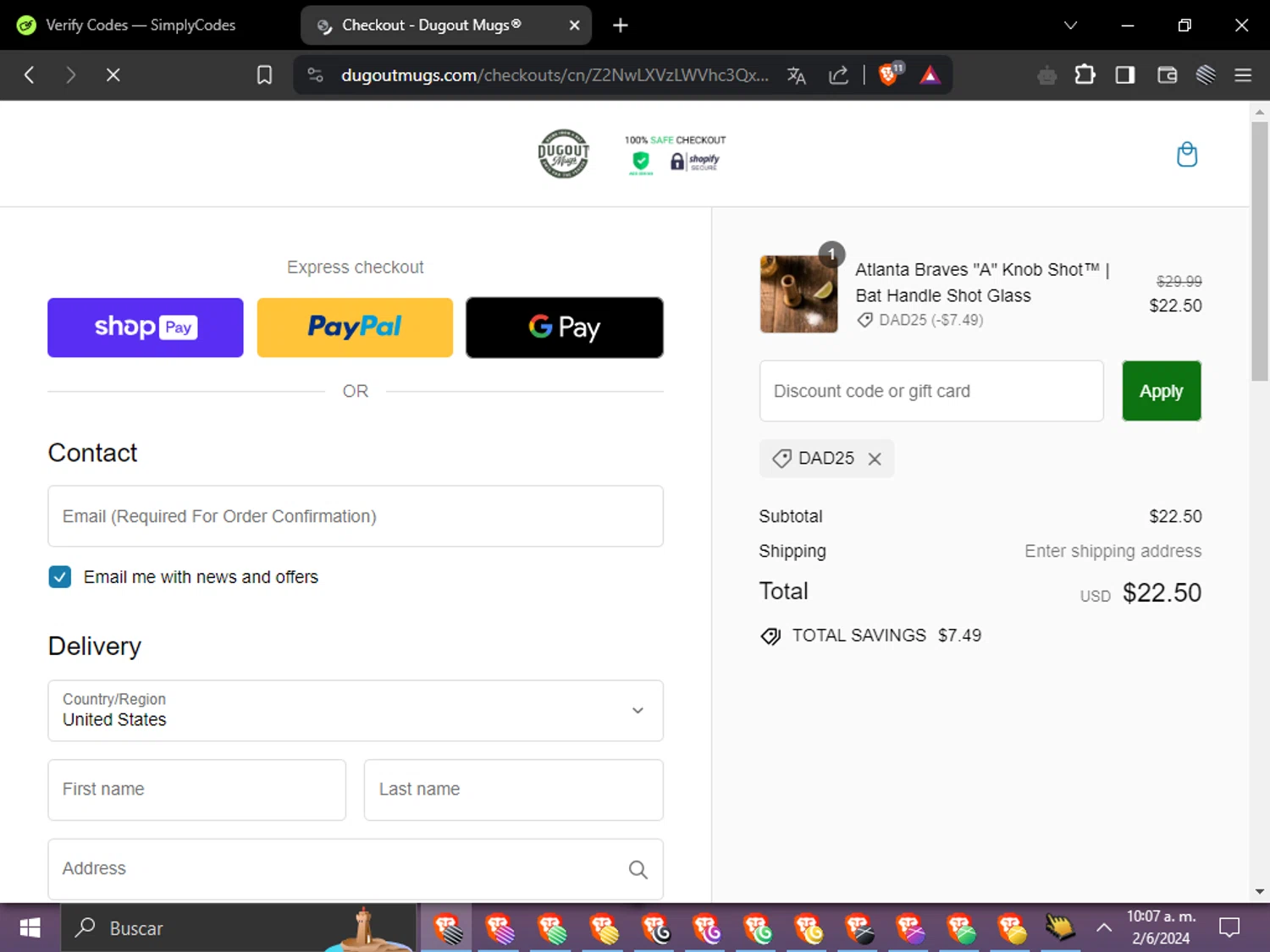1270x952 pixels.
Task: Click the DAD25 discount tag chip
Action: 826,459
